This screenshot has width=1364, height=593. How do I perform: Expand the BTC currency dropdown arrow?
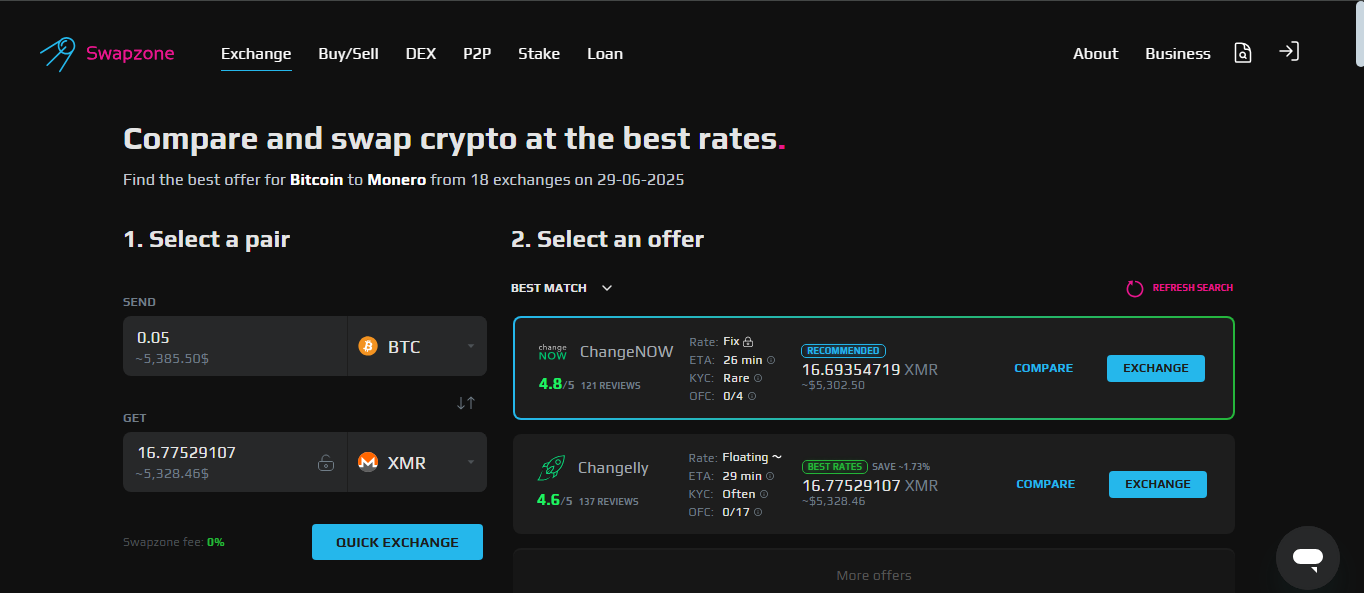click(x=471, y=347)
